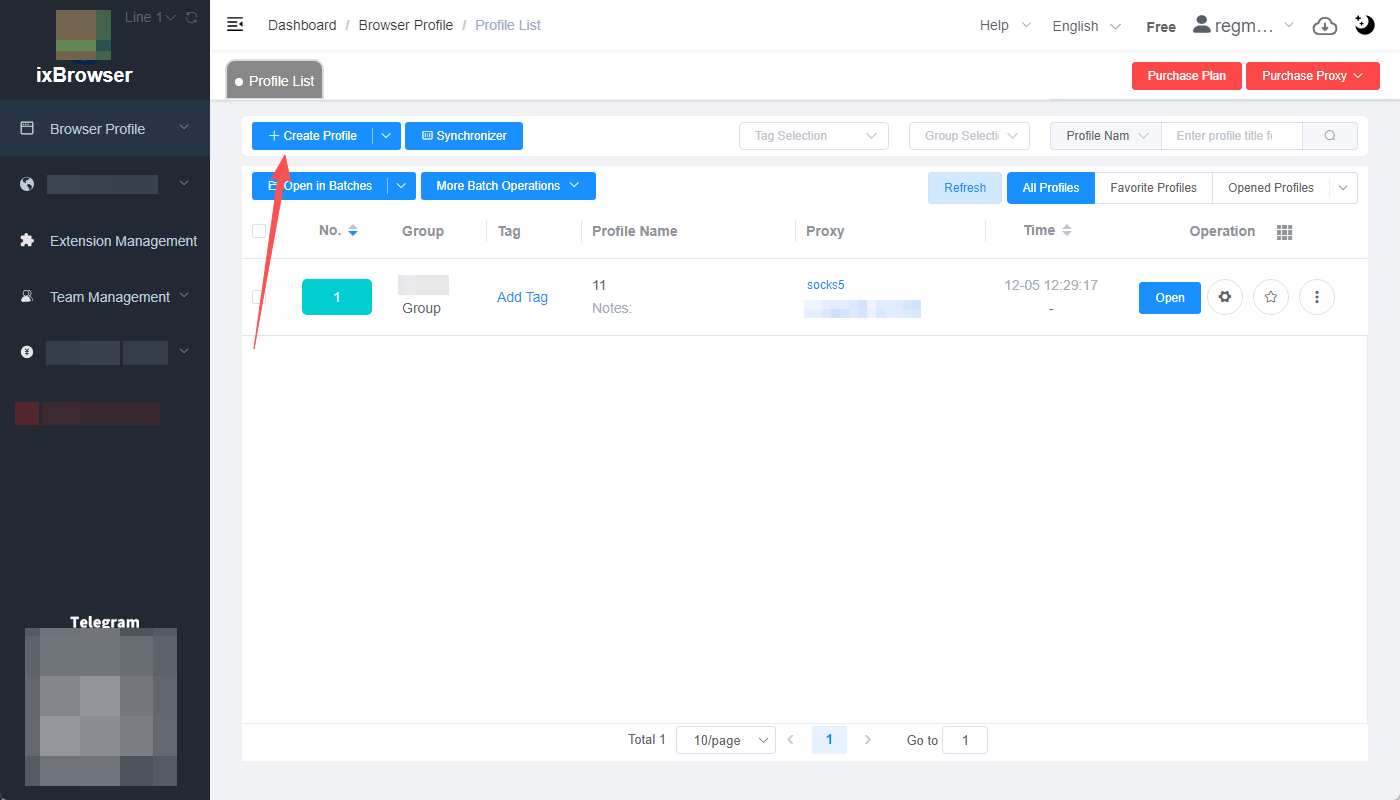Check the select-all checkbox in table header

[x=259, y=231]
